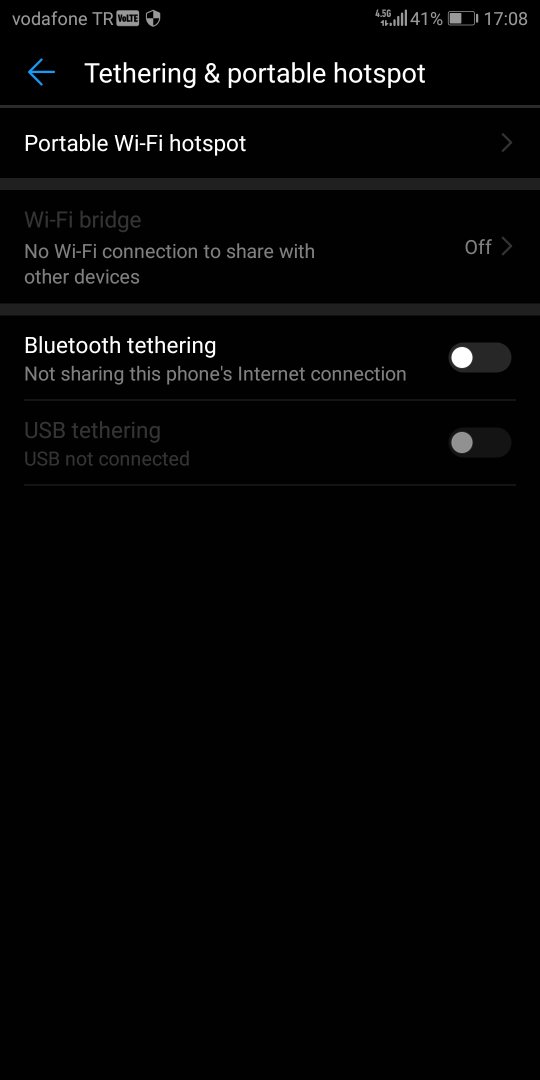Toggle the USB tethering switch
The height and width of the screenshot is (1080, 540).
point(480,442)
